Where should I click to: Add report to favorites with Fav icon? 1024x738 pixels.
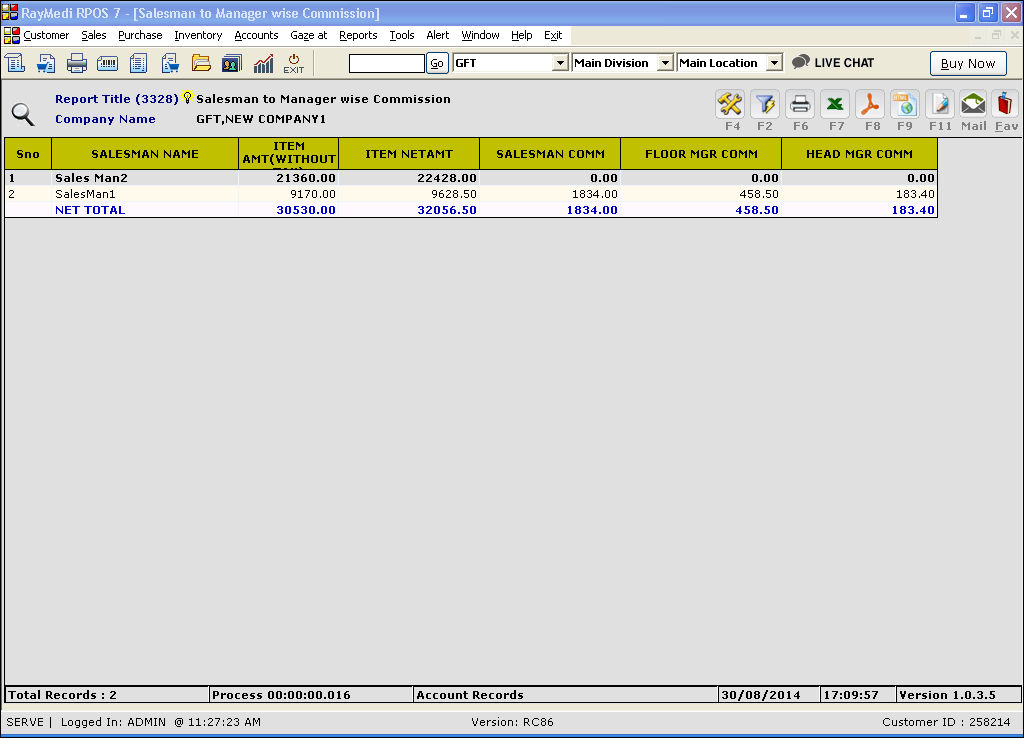(x=1006, y=104)
